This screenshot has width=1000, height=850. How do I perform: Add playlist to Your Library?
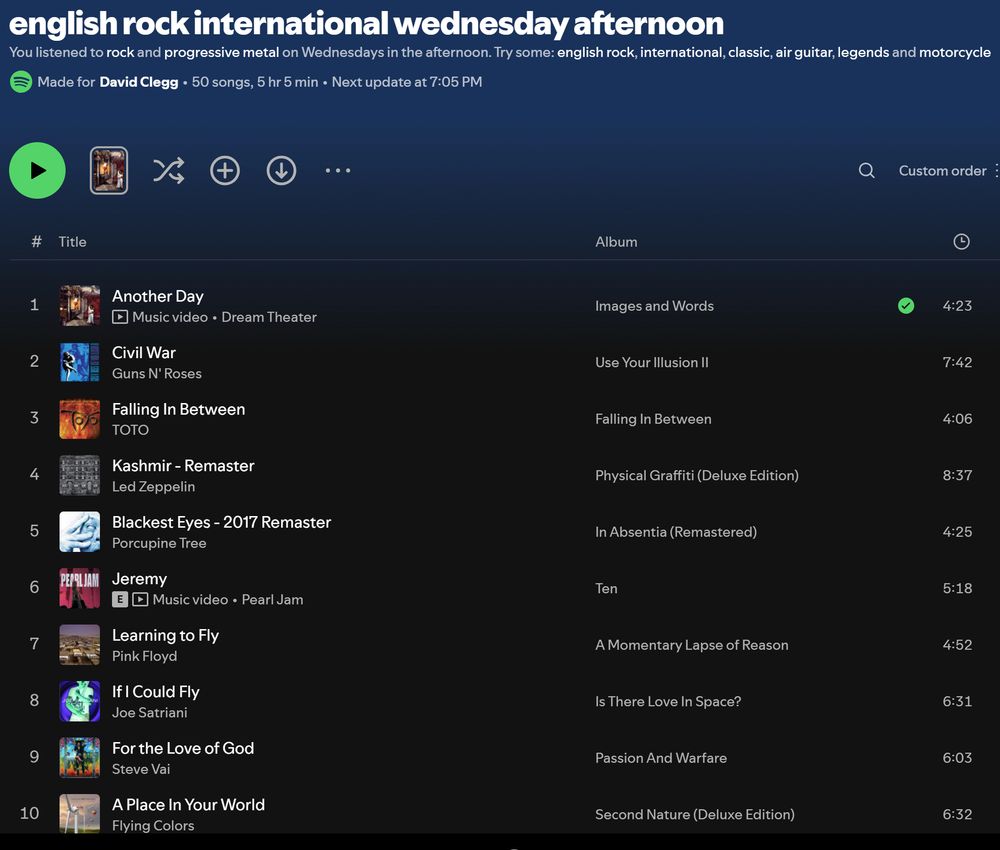pos(225,170)
